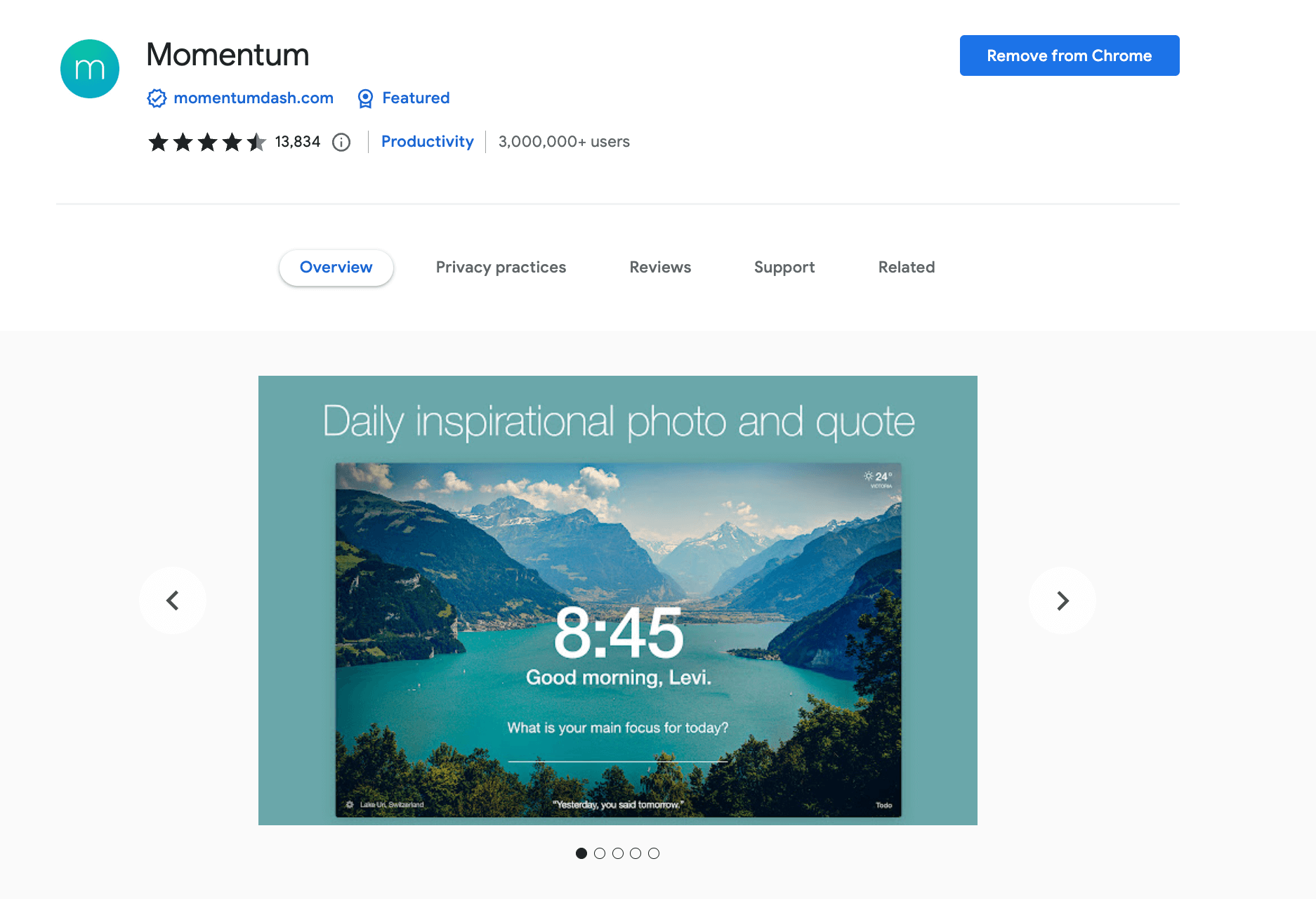Viewport: 1316px width, 899px height.
Task: Select the fifth carousel dot
Action: (x=654, y=853)
